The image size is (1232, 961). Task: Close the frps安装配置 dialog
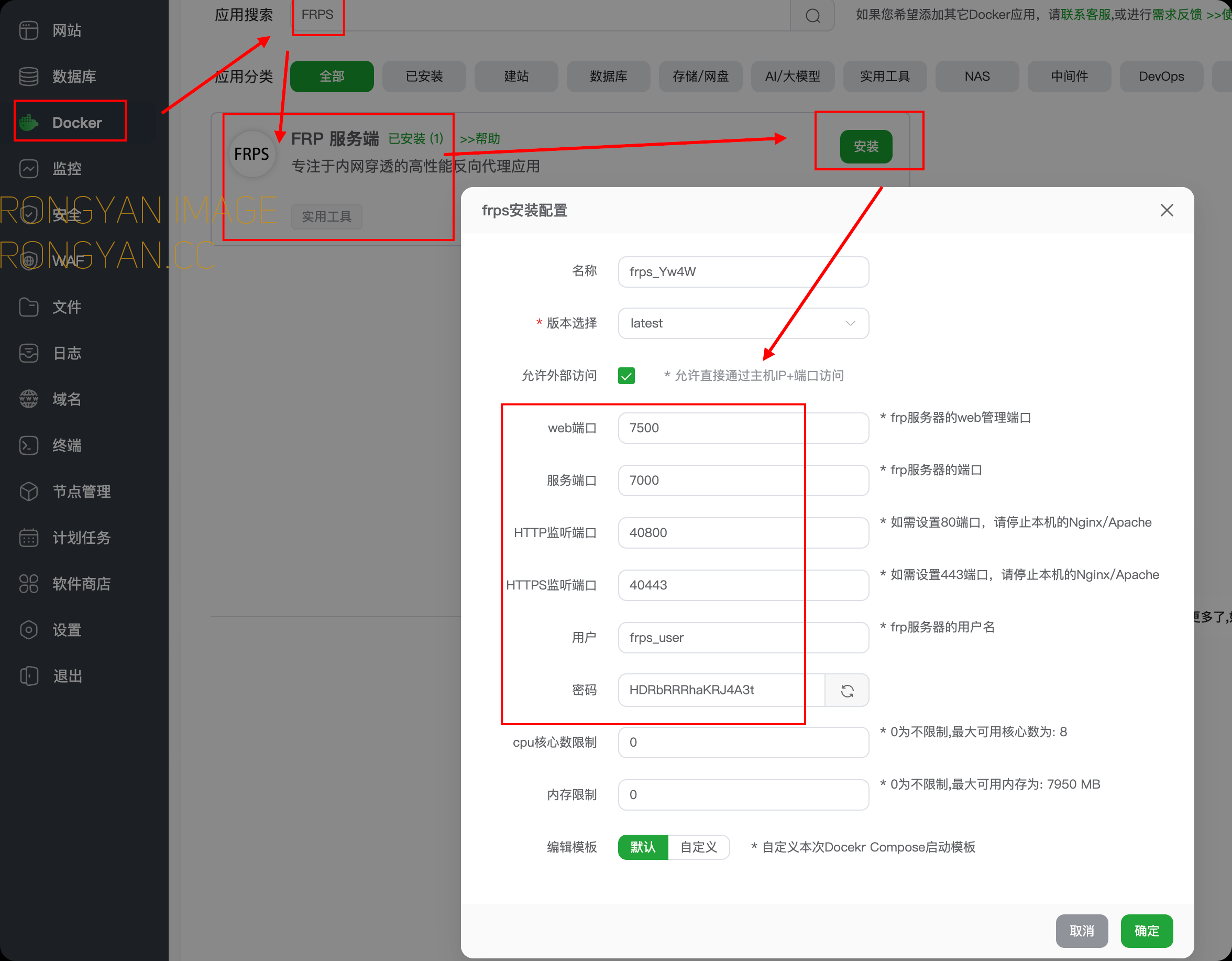point(1167,211)
